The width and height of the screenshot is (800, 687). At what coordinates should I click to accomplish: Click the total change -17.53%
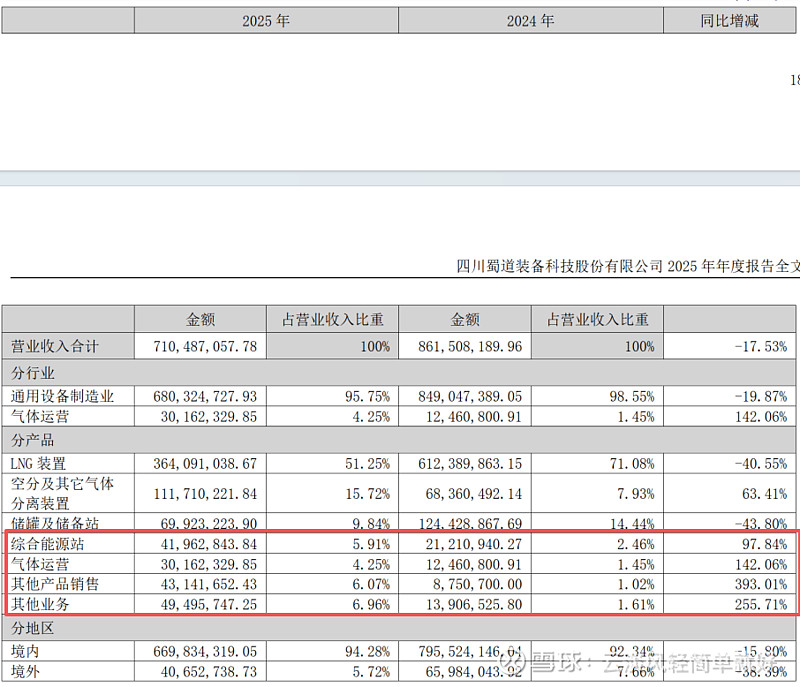click(761, 346)
